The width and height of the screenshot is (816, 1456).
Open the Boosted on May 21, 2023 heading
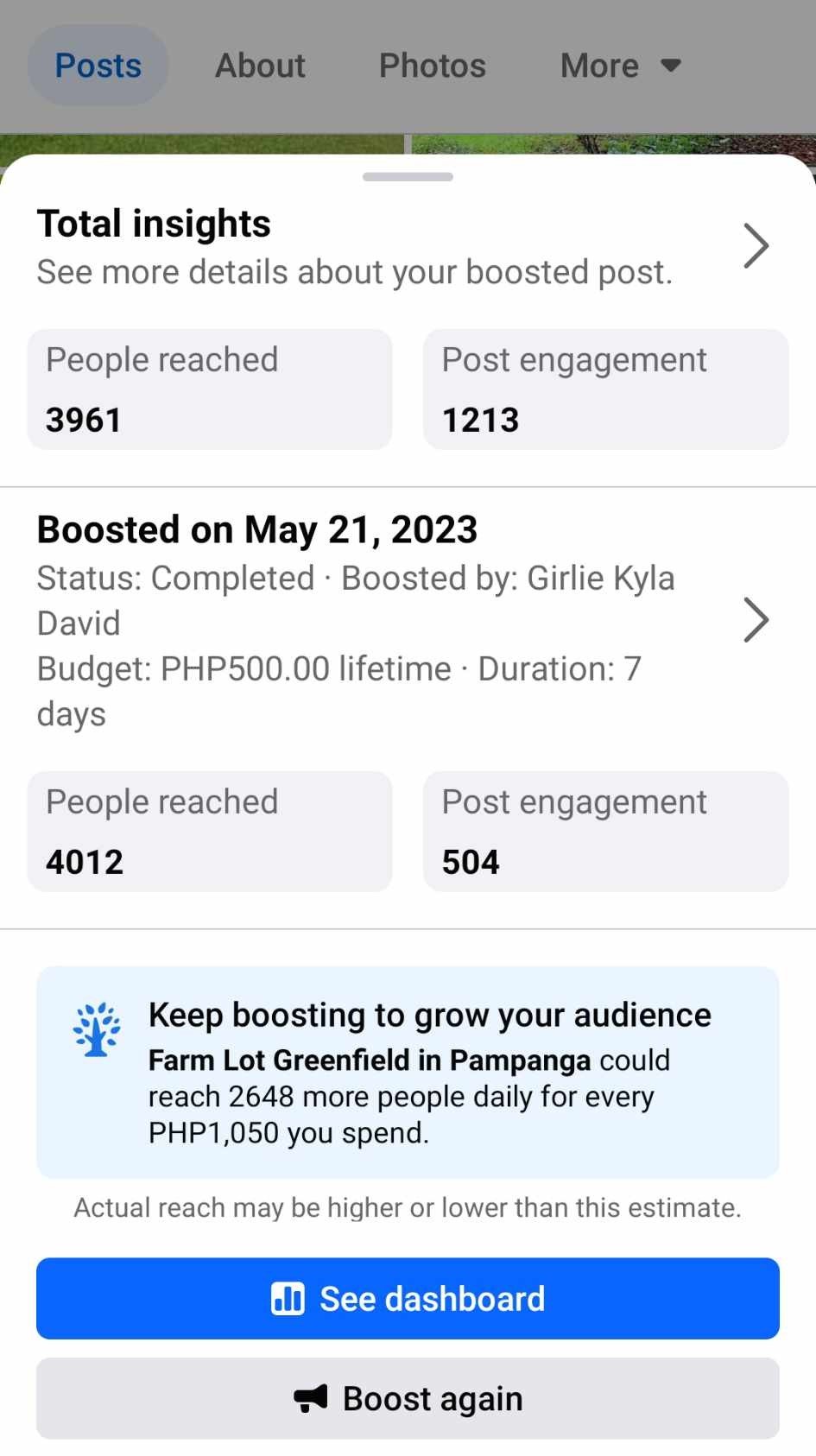click(256, 529)
